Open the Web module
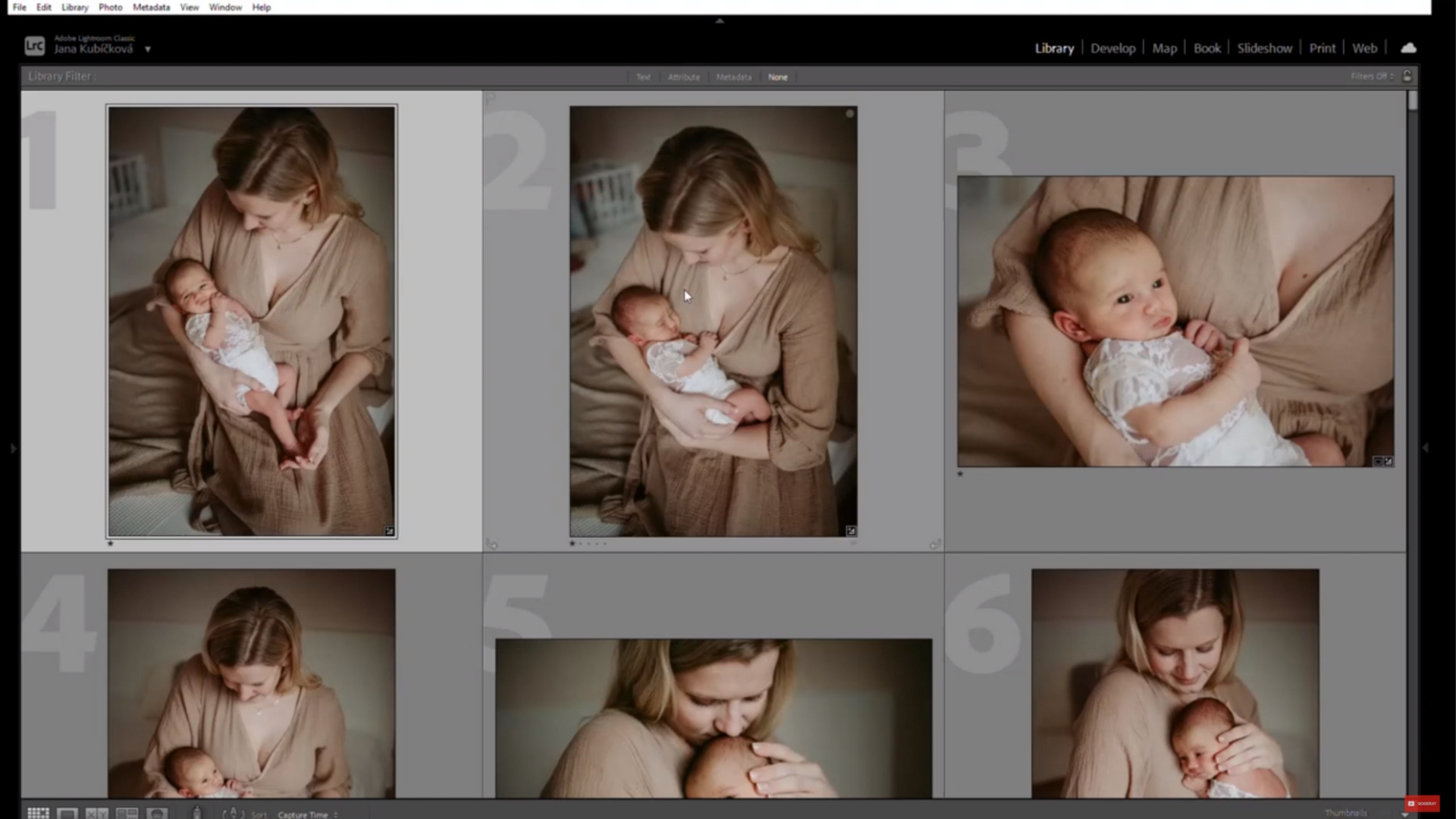 [x=1365, y=48]
